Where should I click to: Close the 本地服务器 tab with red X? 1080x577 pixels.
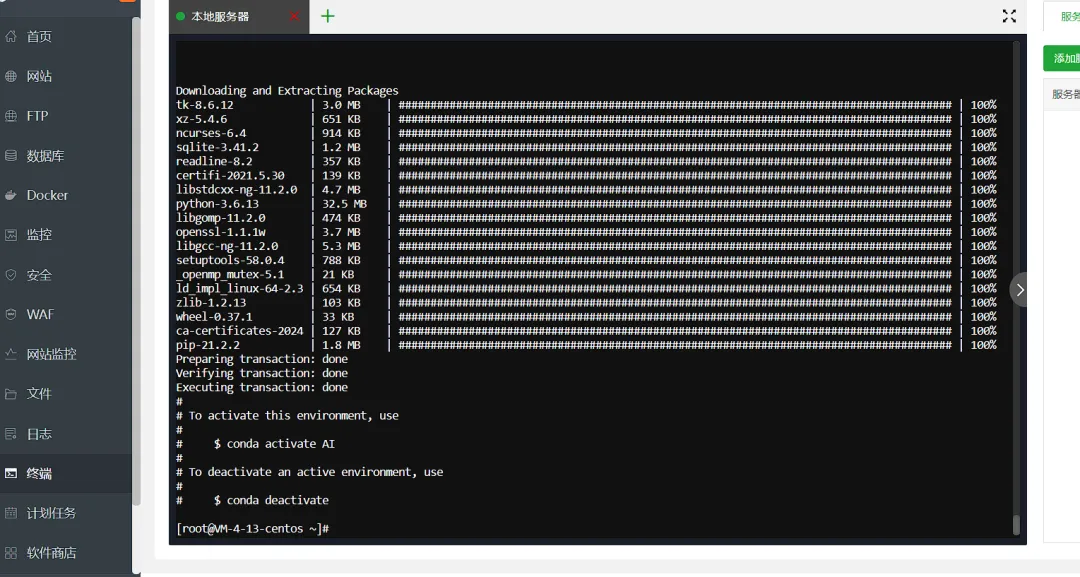pos(295,17)
